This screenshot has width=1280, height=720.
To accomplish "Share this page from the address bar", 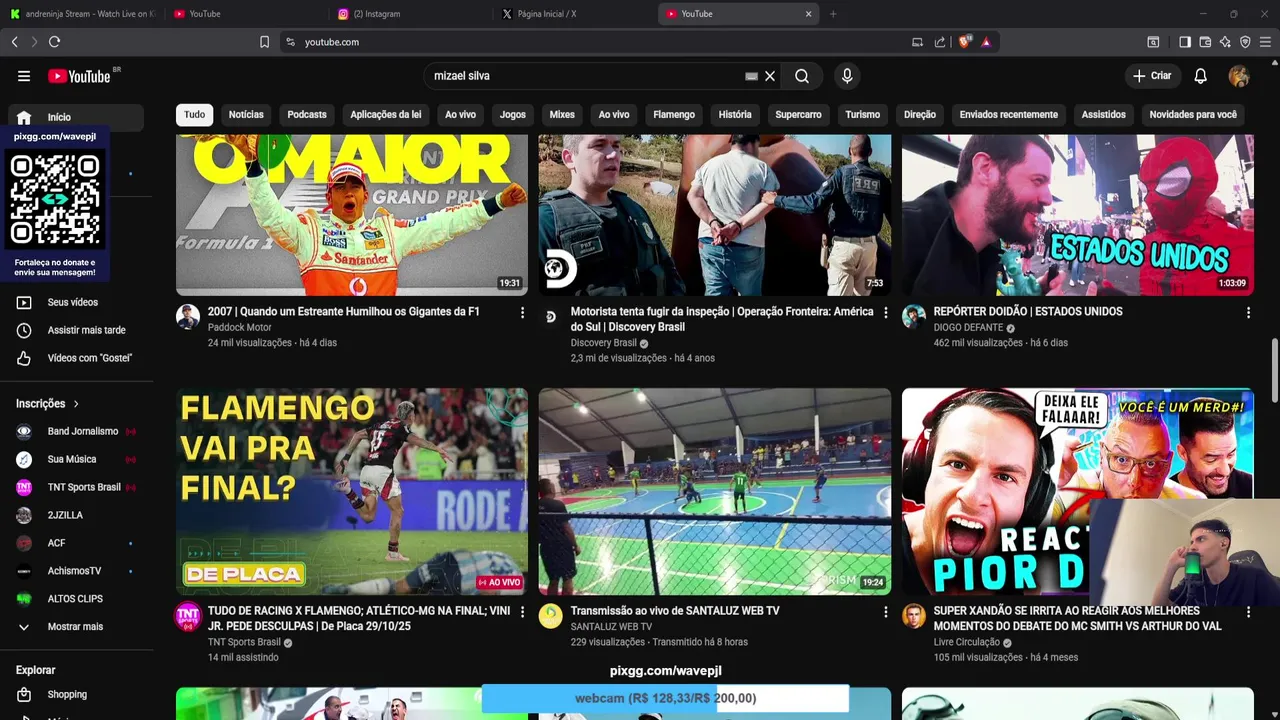I will [940, 42].
